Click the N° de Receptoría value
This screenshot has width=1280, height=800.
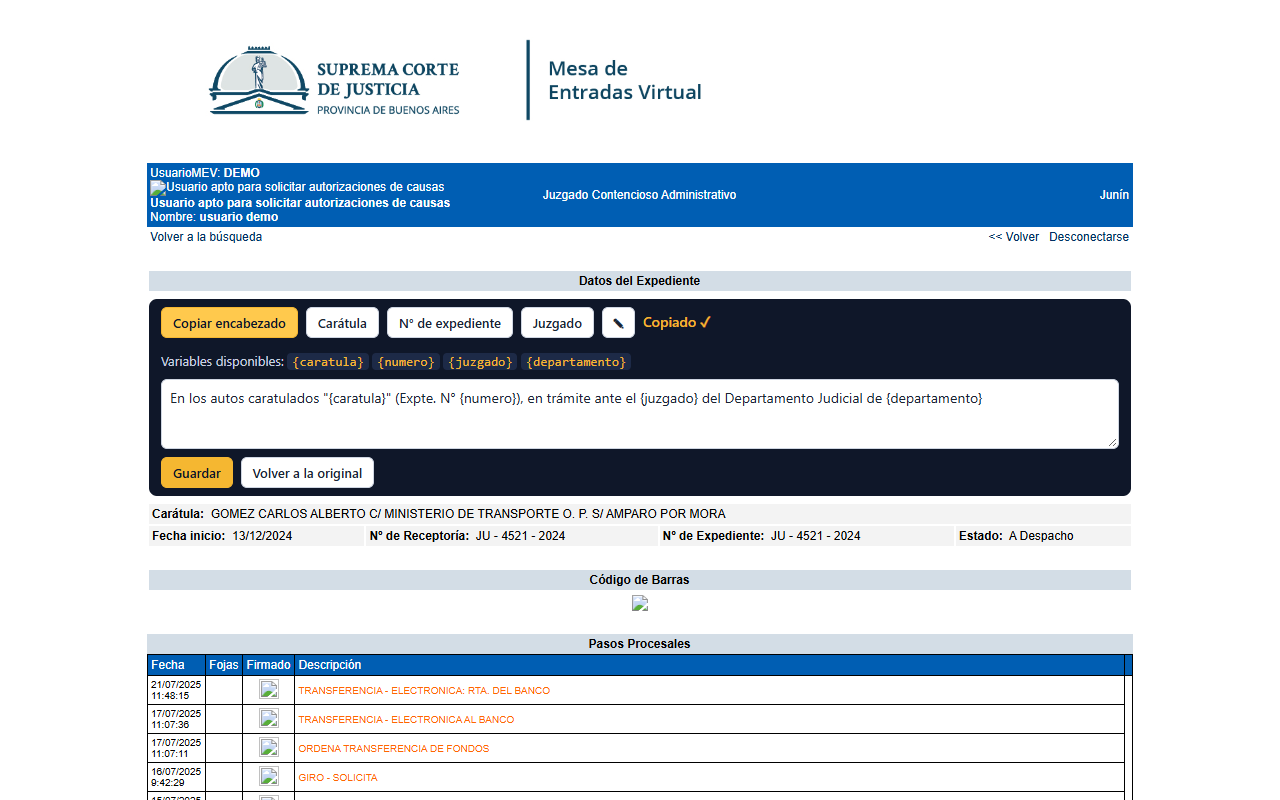pos(520,536)
